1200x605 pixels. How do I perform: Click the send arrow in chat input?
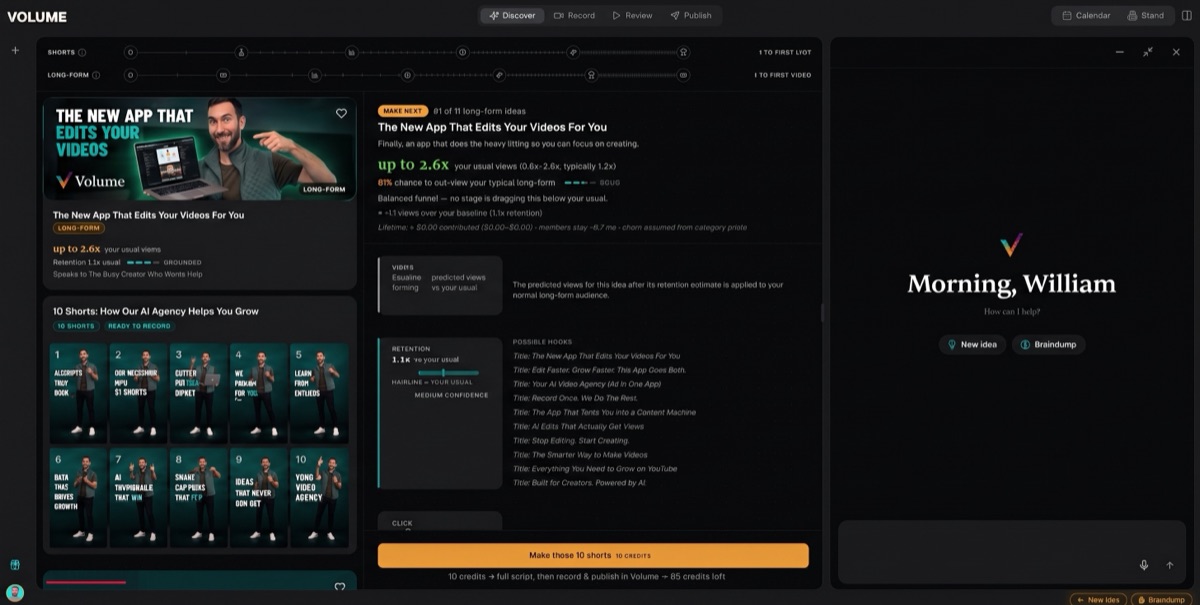pyautogui.click(x=1170, y=565)
